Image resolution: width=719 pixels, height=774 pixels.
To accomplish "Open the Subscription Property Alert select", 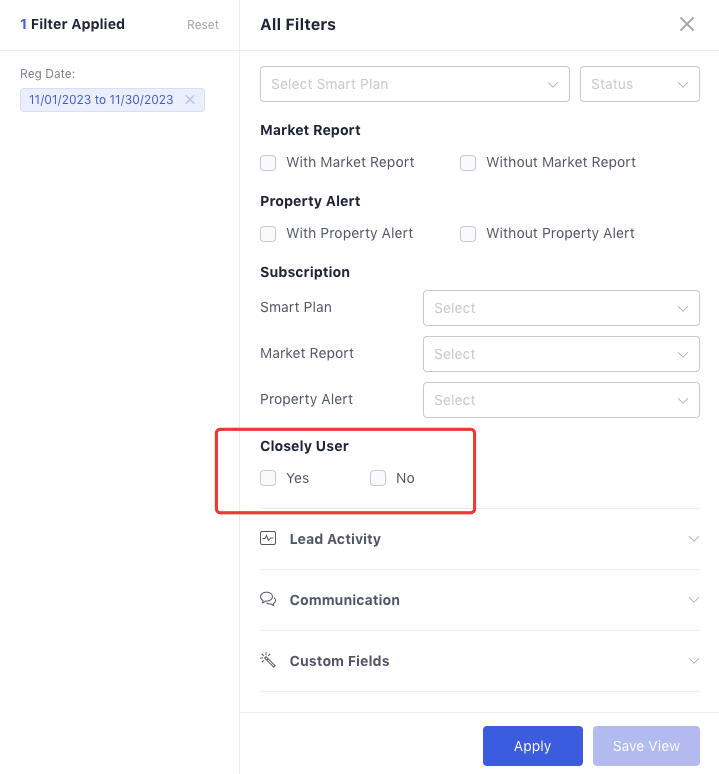I will [561, 400].
